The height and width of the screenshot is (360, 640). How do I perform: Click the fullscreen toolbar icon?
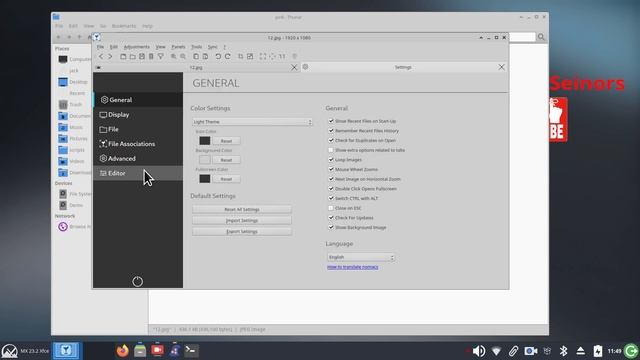tap(263, 56)
